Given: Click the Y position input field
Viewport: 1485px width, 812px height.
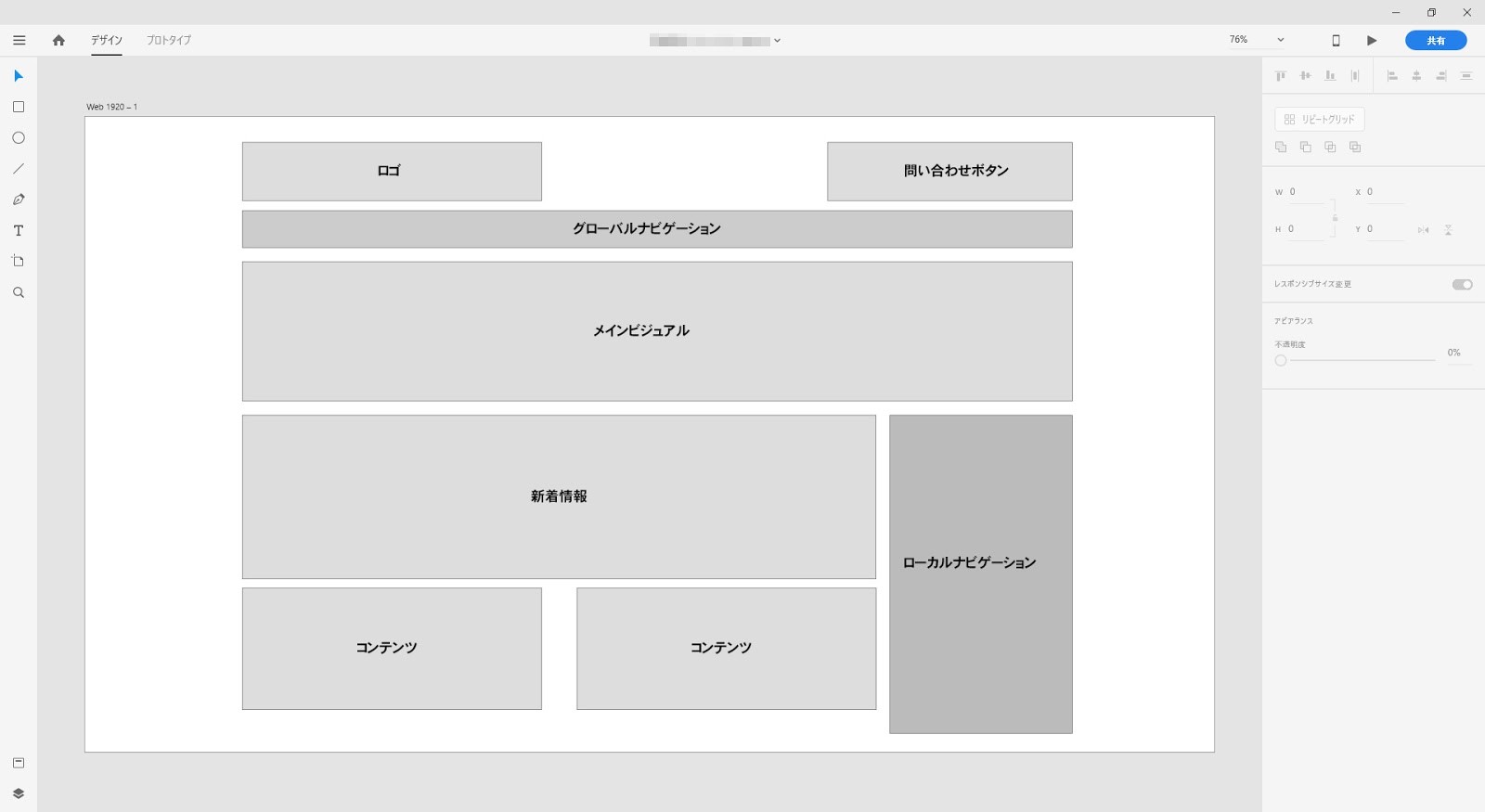Looking at the screenshot, I should point(1385,229).
